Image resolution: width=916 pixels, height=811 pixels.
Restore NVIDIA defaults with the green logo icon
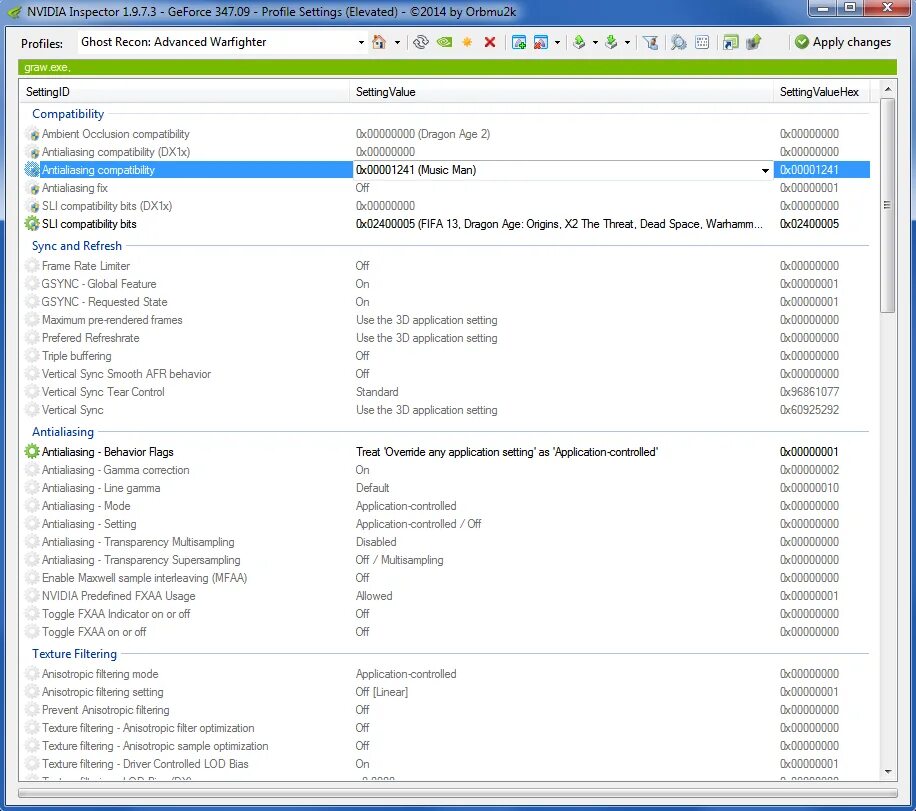tap(445, 42)
